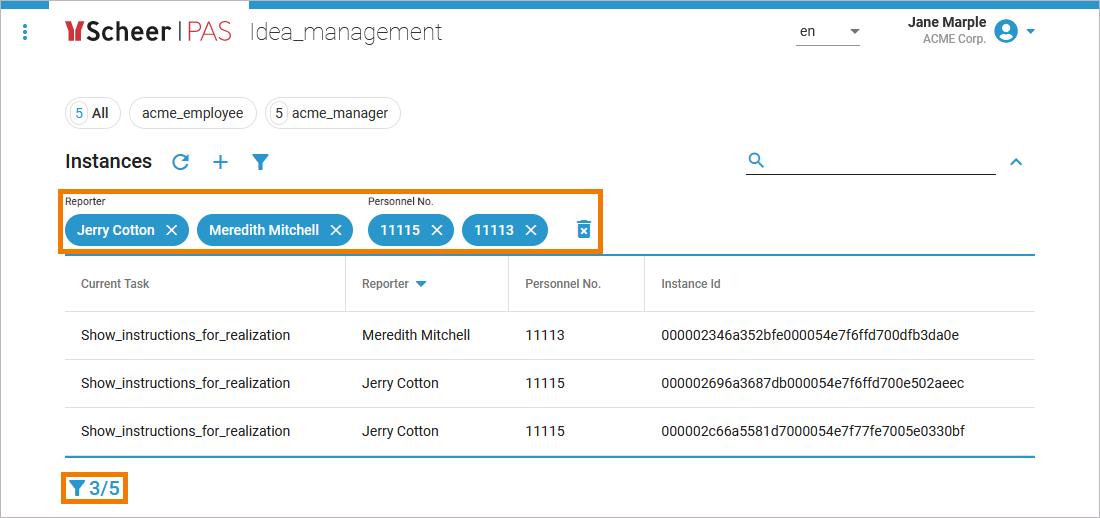Open the language dropdown showing en
This screenshot has height=518, width=1100.
pyautogui.click(x=829, y=32)
